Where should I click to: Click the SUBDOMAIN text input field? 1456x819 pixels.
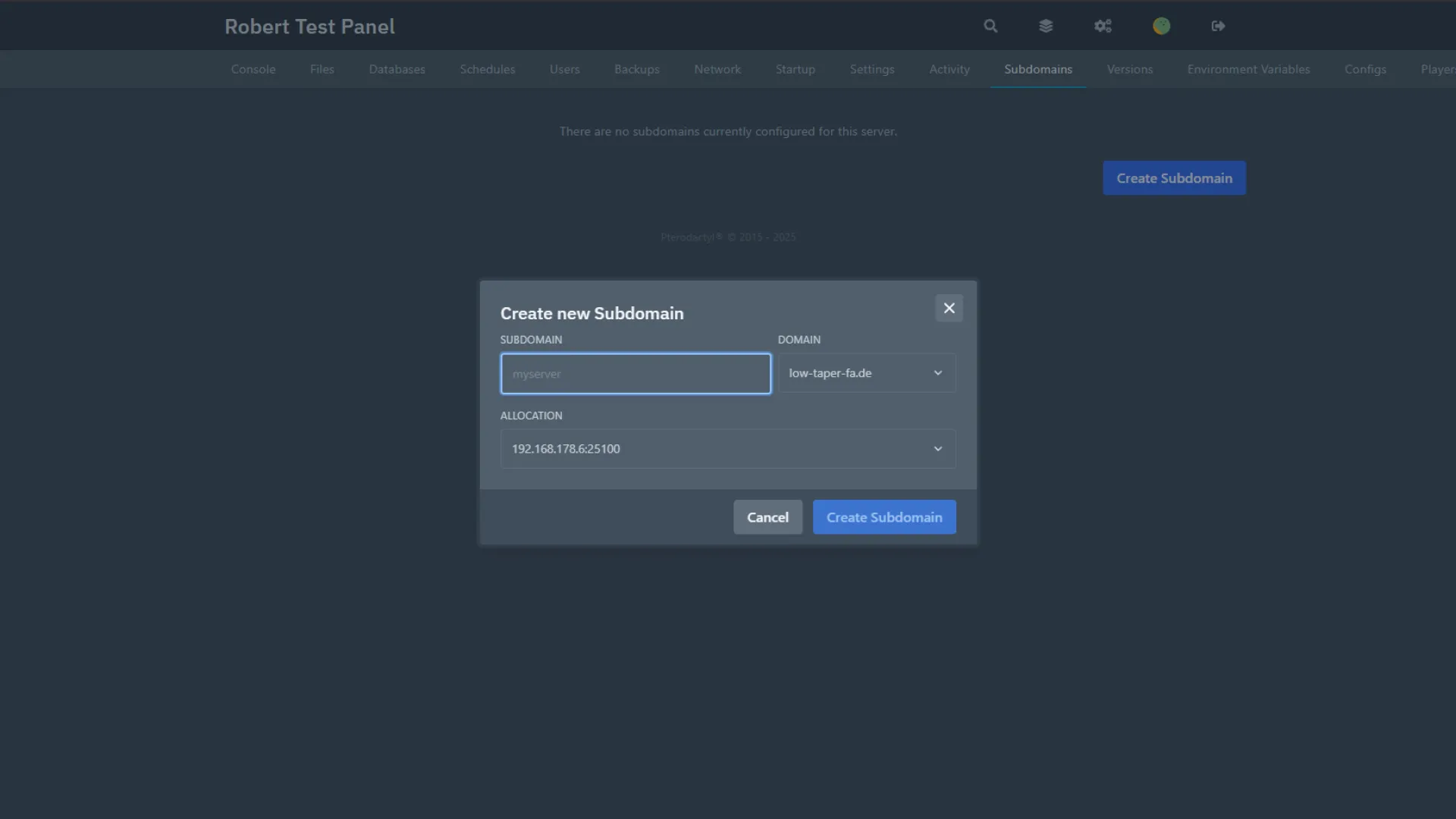click(635, 373)
